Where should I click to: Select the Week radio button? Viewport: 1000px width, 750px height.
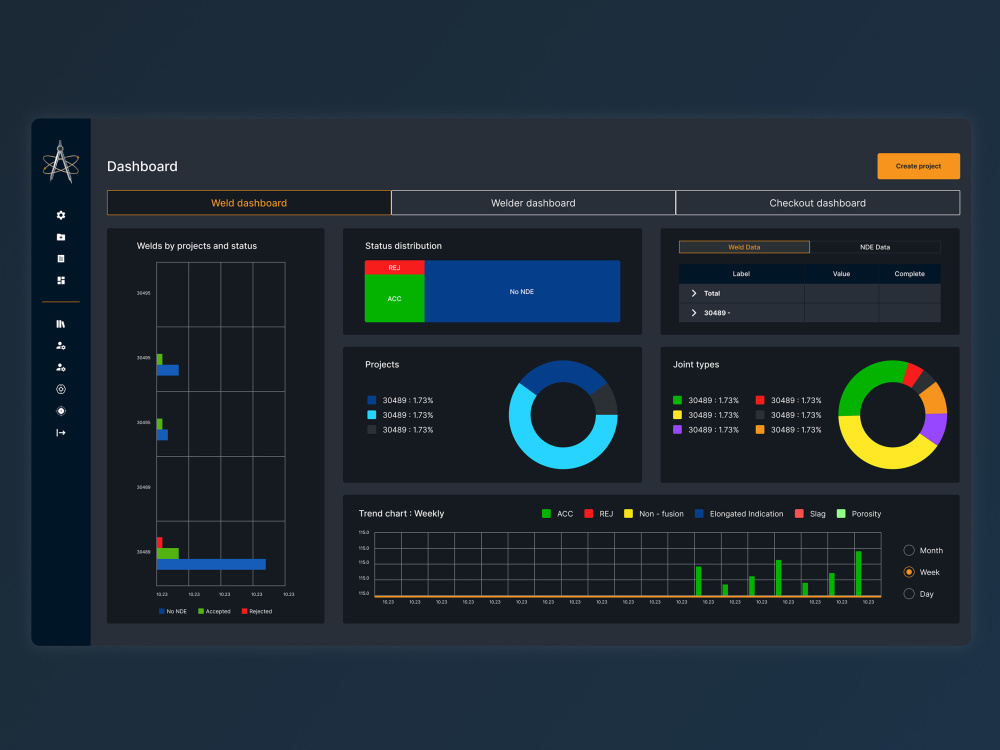[x=909, y=572]
